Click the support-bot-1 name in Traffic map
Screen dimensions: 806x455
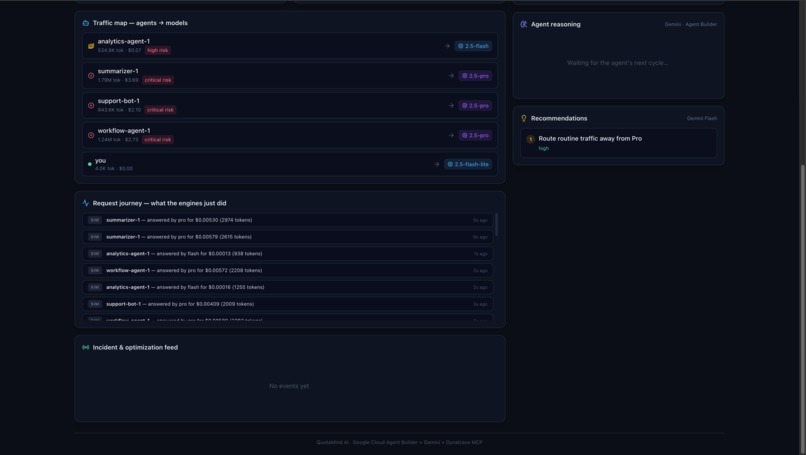[x=119, y=101]
